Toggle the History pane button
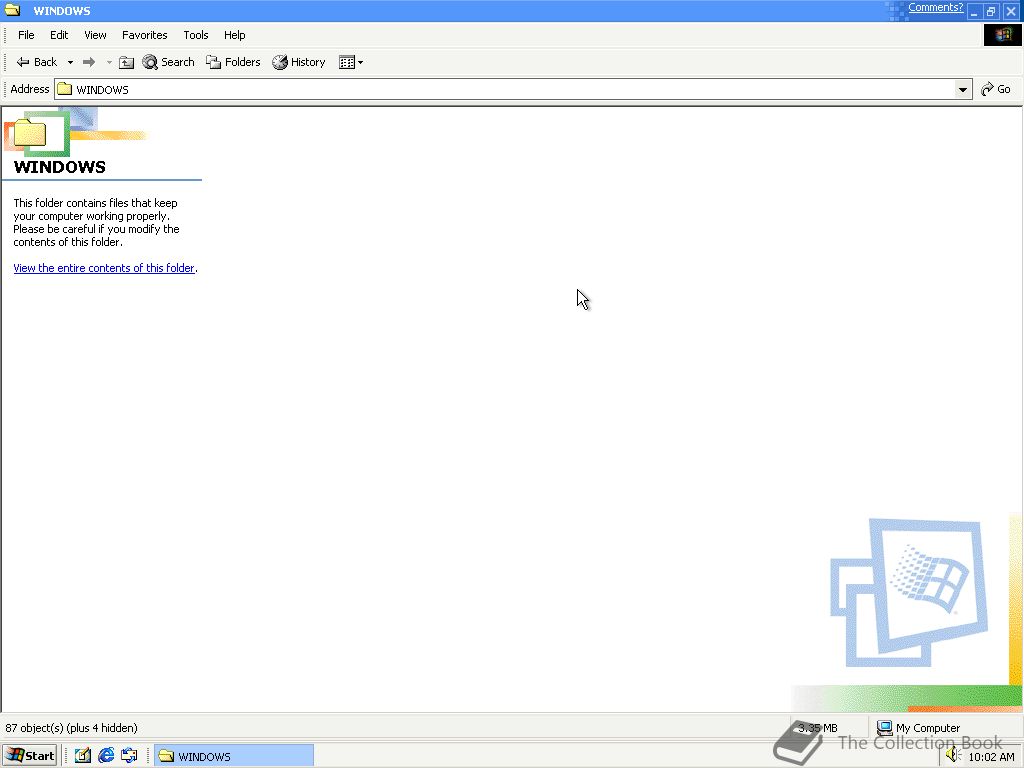1024x768 pixels. tap(299, 62)
